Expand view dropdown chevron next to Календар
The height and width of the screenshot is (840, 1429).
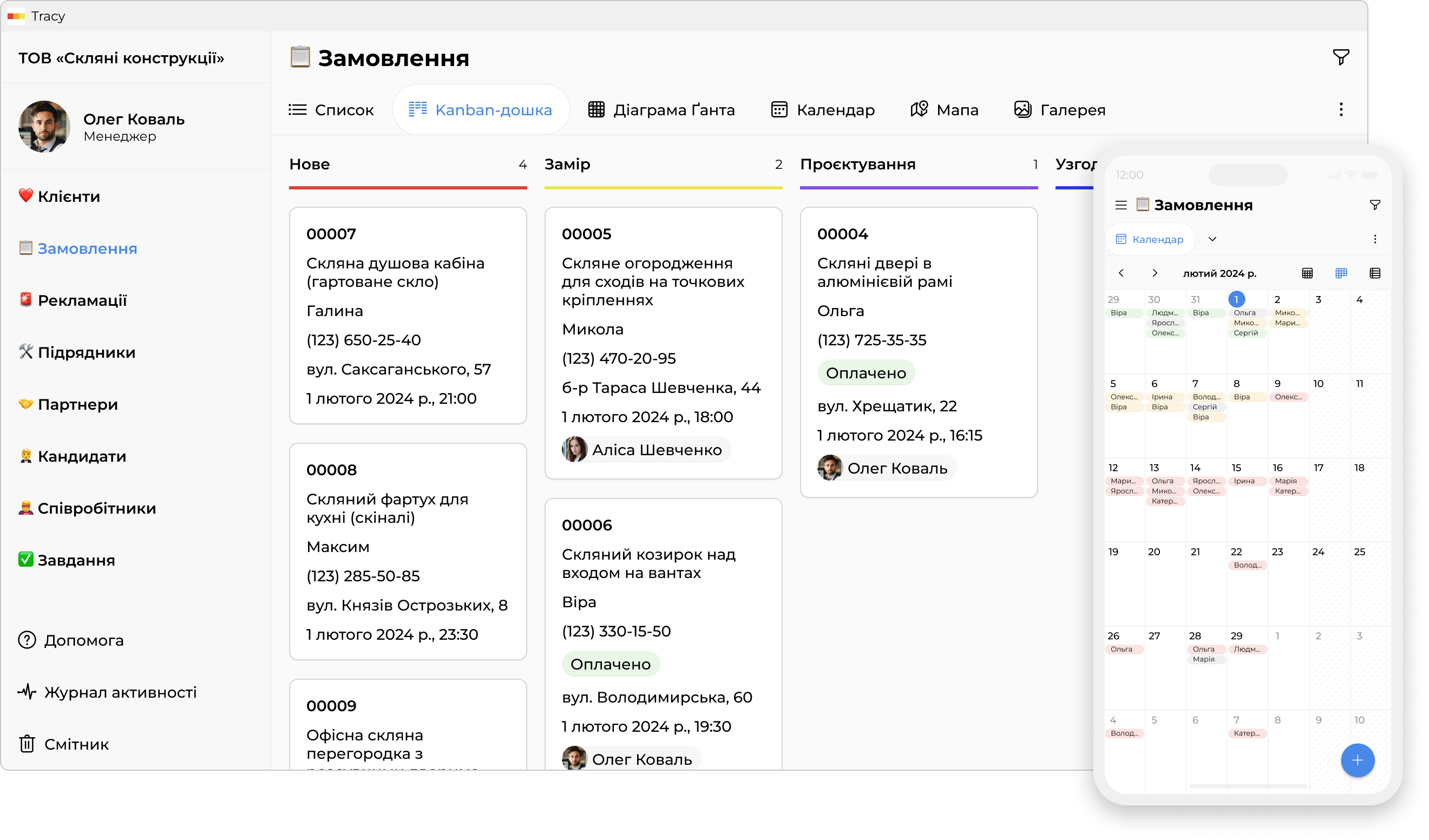point(1212,239)
